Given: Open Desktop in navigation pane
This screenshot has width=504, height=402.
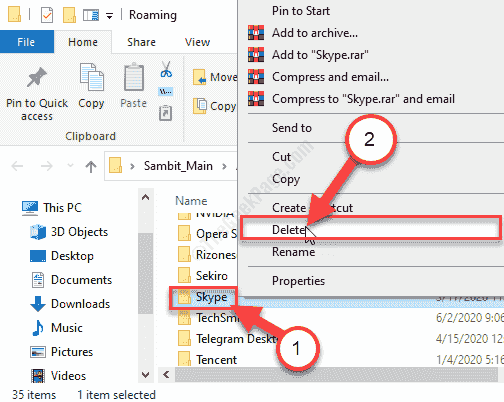Looking at the screenshot, I should [x=62, y=256].
